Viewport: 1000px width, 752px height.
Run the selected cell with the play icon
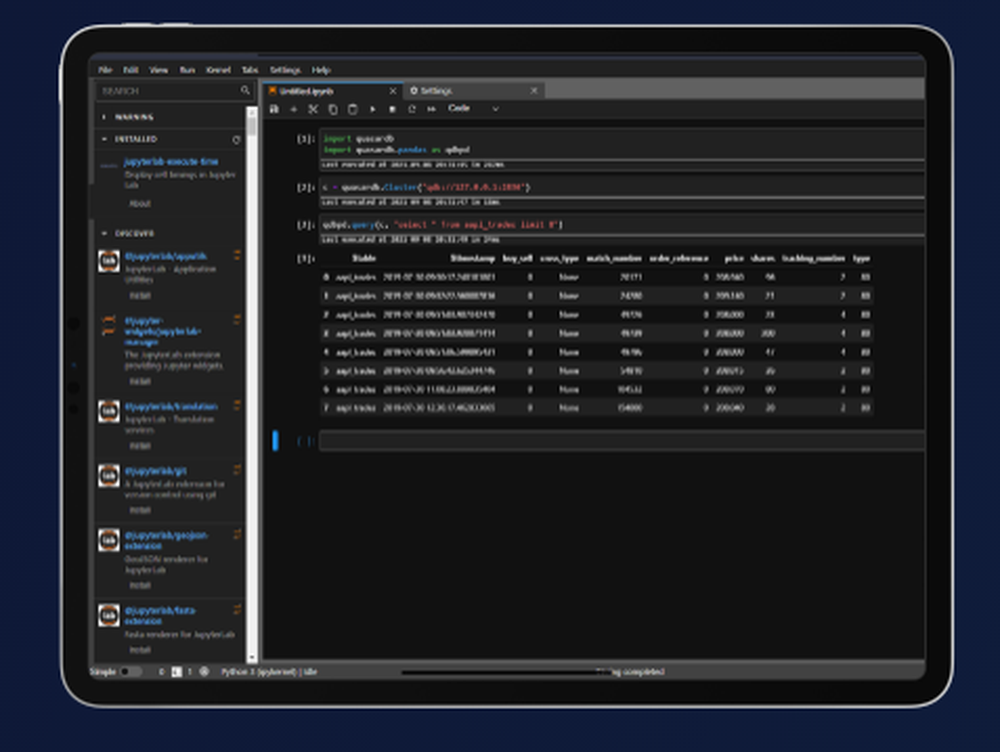pos(373,109)
